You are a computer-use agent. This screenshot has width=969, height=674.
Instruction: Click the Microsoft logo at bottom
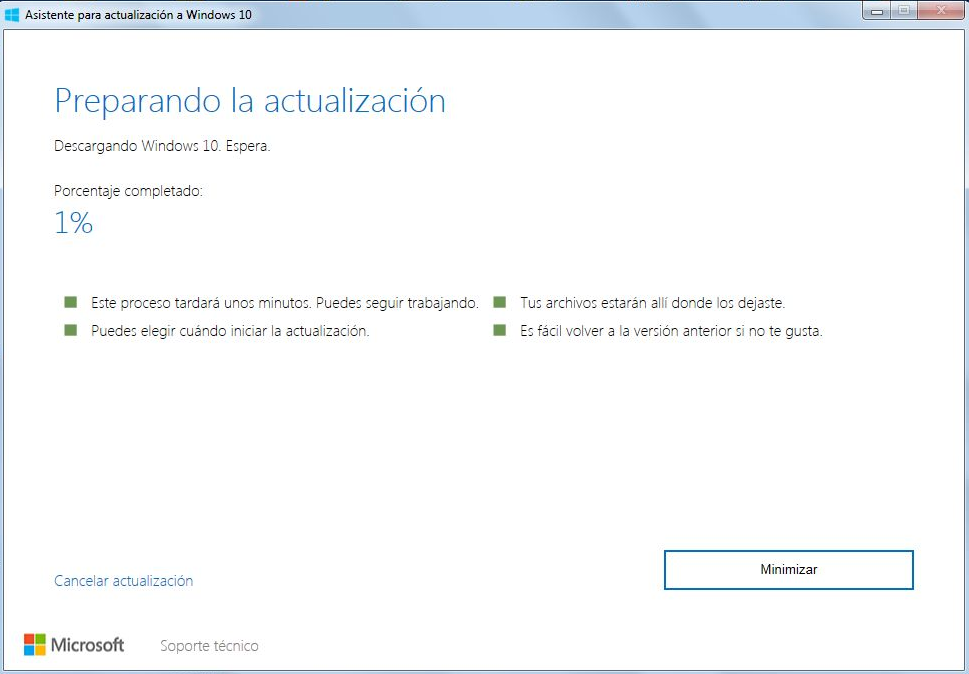[74, 645]
